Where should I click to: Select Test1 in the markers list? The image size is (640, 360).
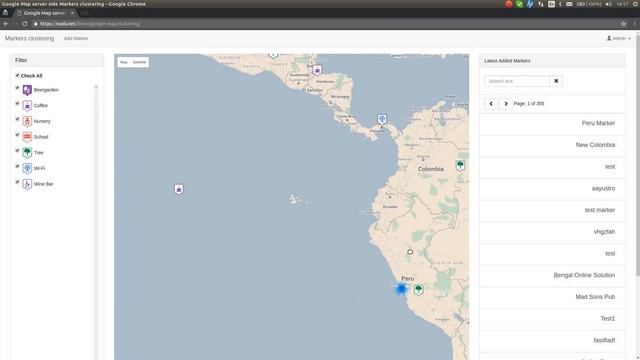click(552, 318)
